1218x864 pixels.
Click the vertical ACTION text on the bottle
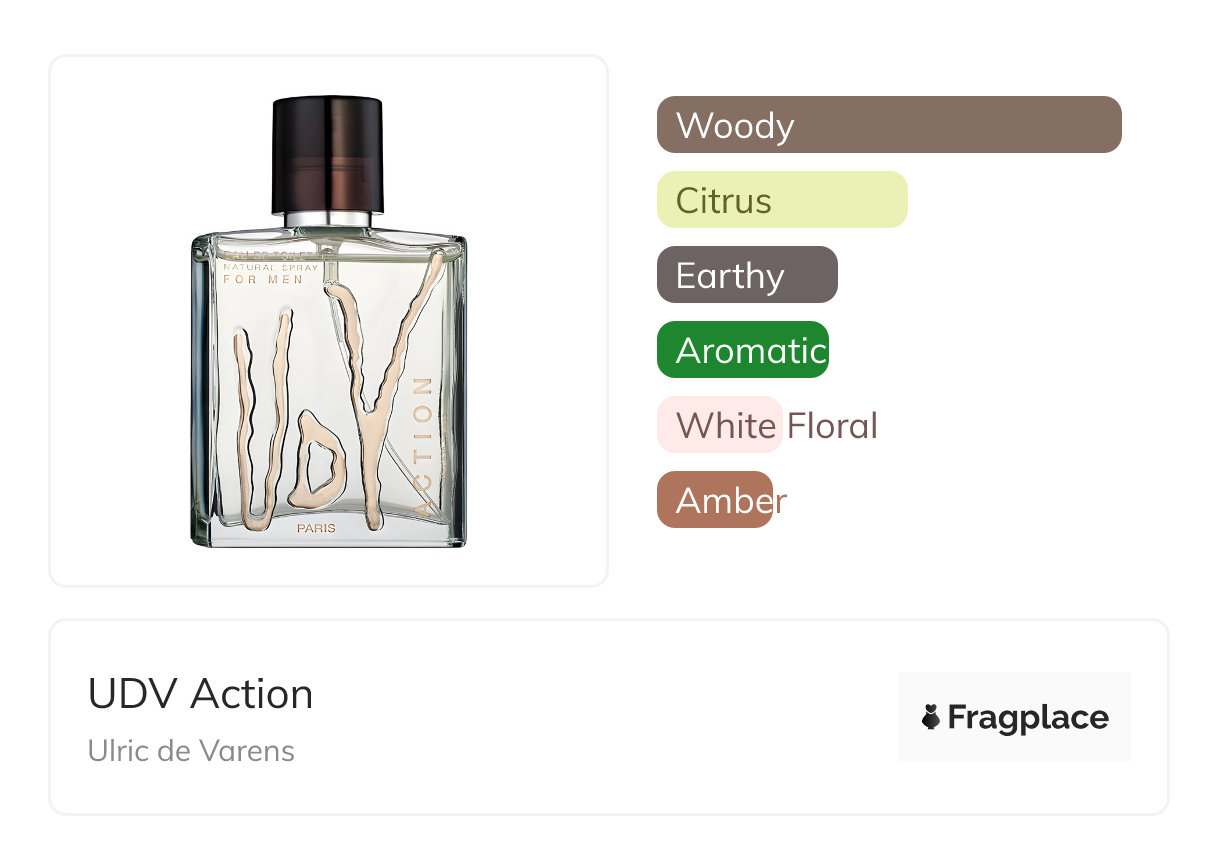[x=422, y=445]
